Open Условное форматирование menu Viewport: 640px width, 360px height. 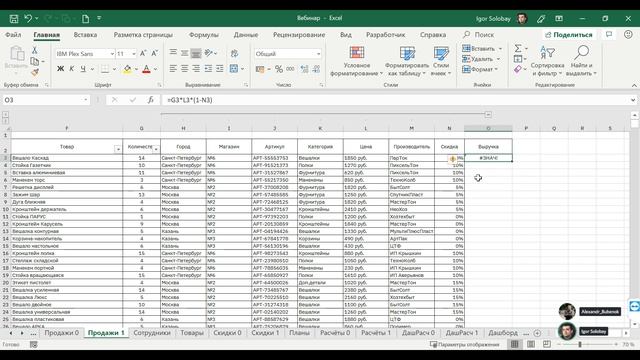356,61
